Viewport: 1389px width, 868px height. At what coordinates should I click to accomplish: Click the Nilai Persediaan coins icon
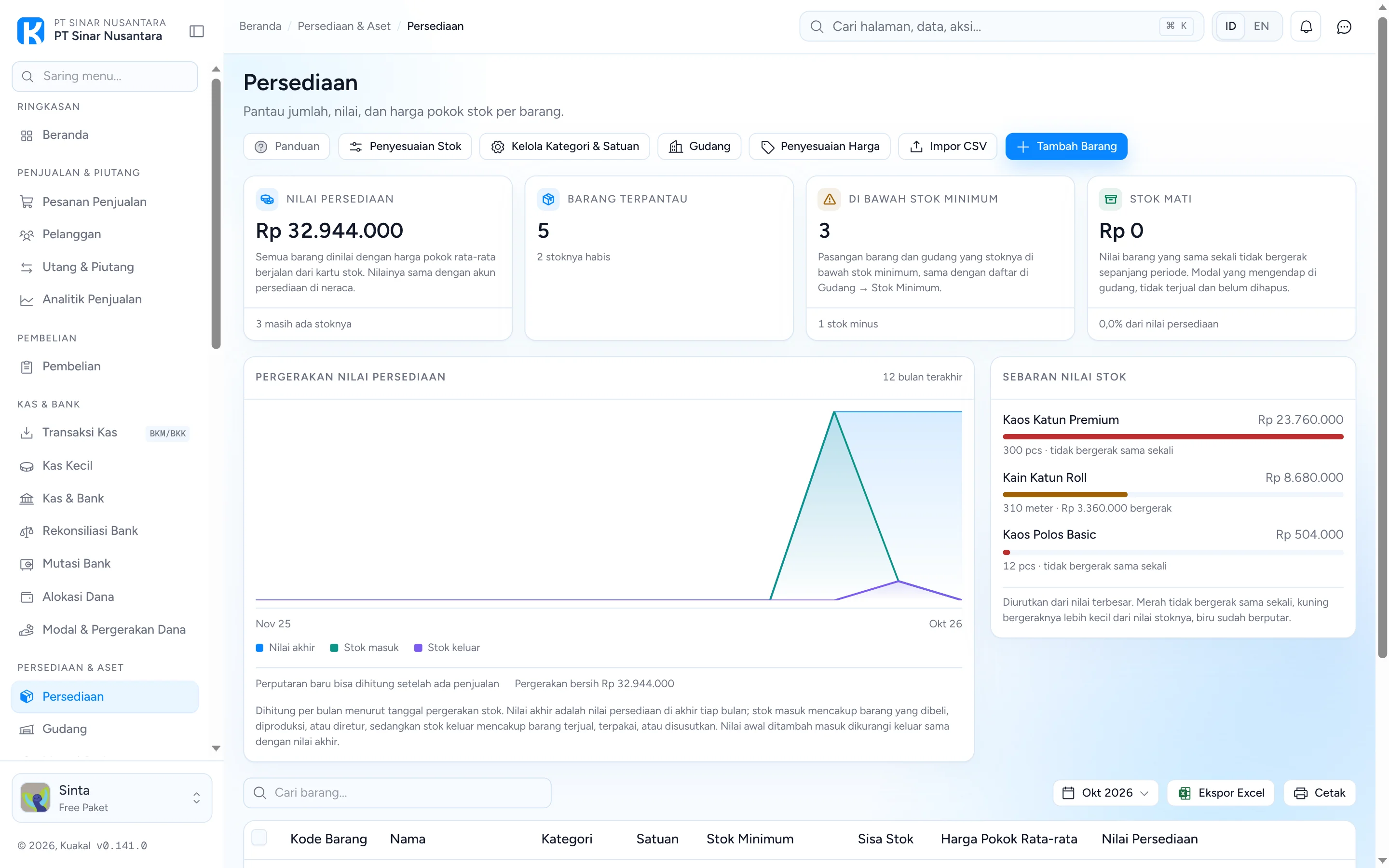(267, 199)
